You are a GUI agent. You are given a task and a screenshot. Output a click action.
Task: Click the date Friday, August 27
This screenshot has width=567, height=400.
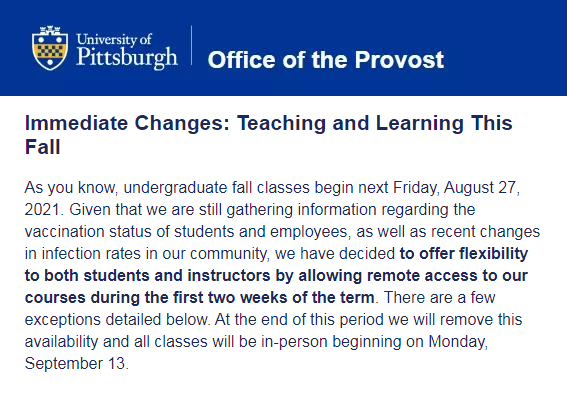click(x=456, y=188)
